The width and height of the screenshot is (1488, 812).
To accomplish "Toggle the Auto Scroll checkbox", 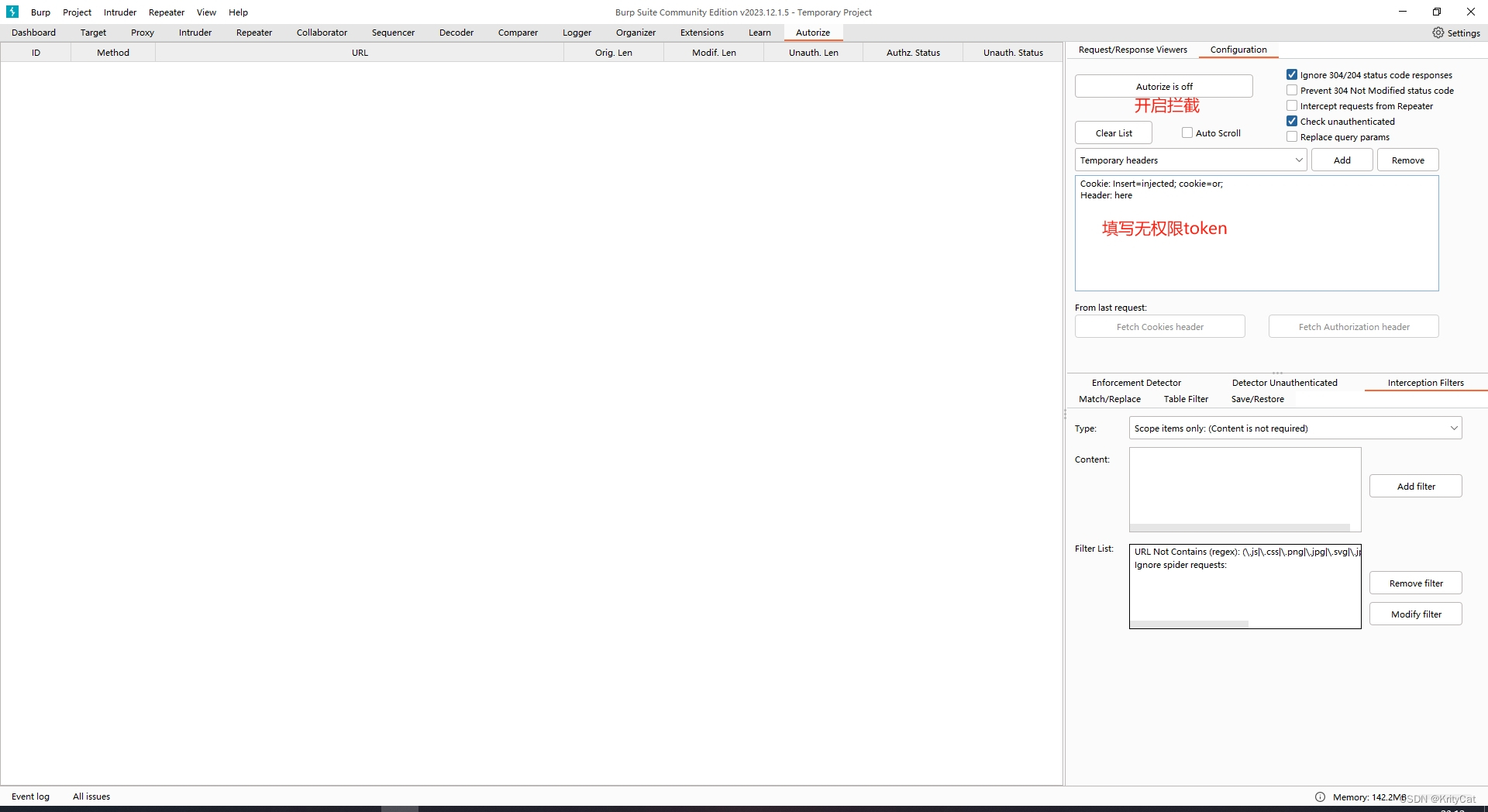I will [1187, 132].
